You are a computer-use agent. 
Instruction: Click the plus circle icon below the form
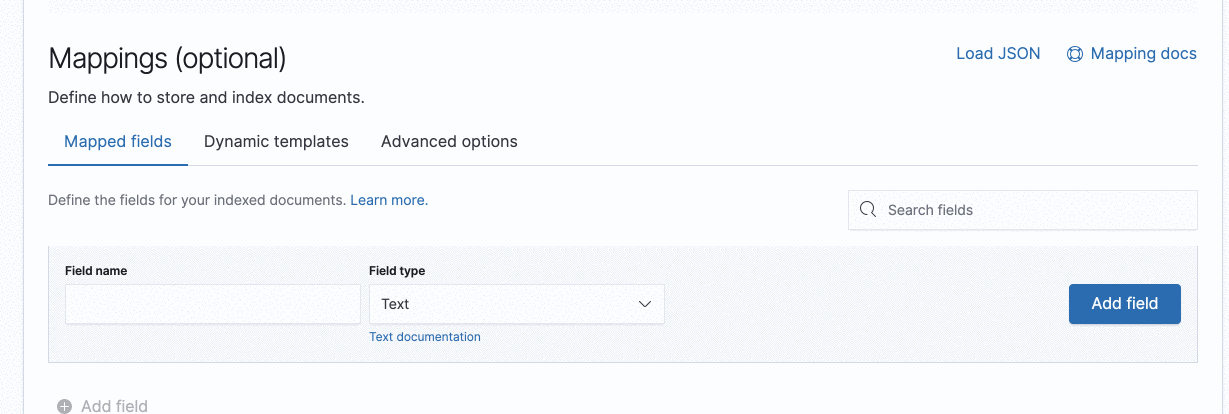coord(64,406)
